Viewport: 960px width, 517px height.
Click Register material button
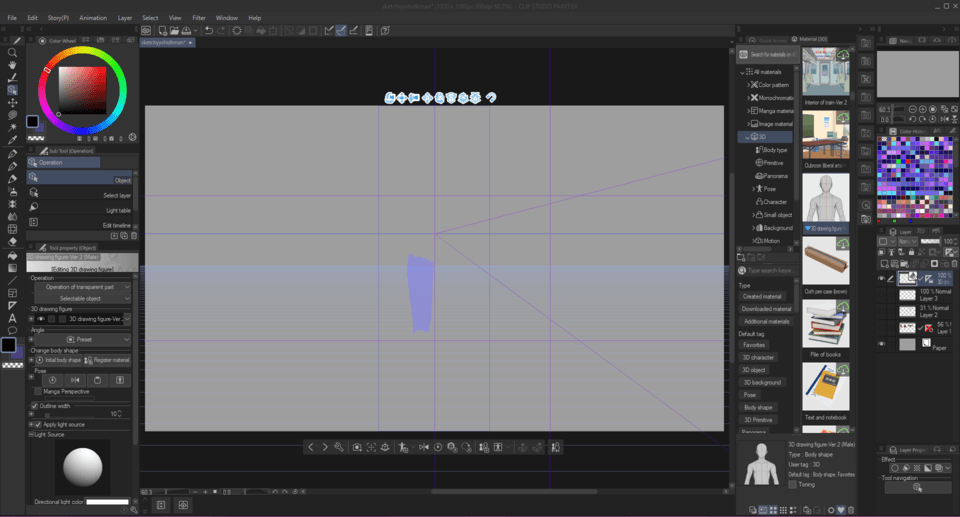click(107, 360)
